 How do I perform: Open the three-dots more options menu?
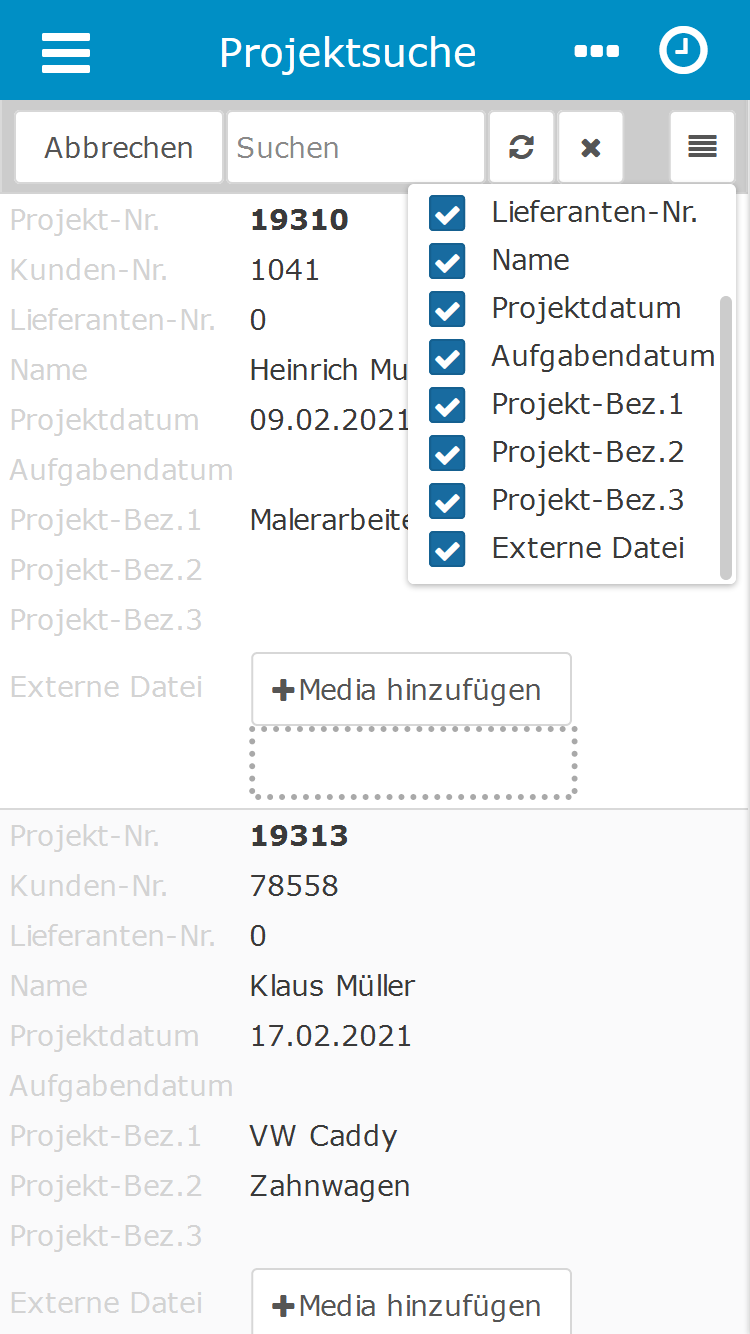pos(596,52)
